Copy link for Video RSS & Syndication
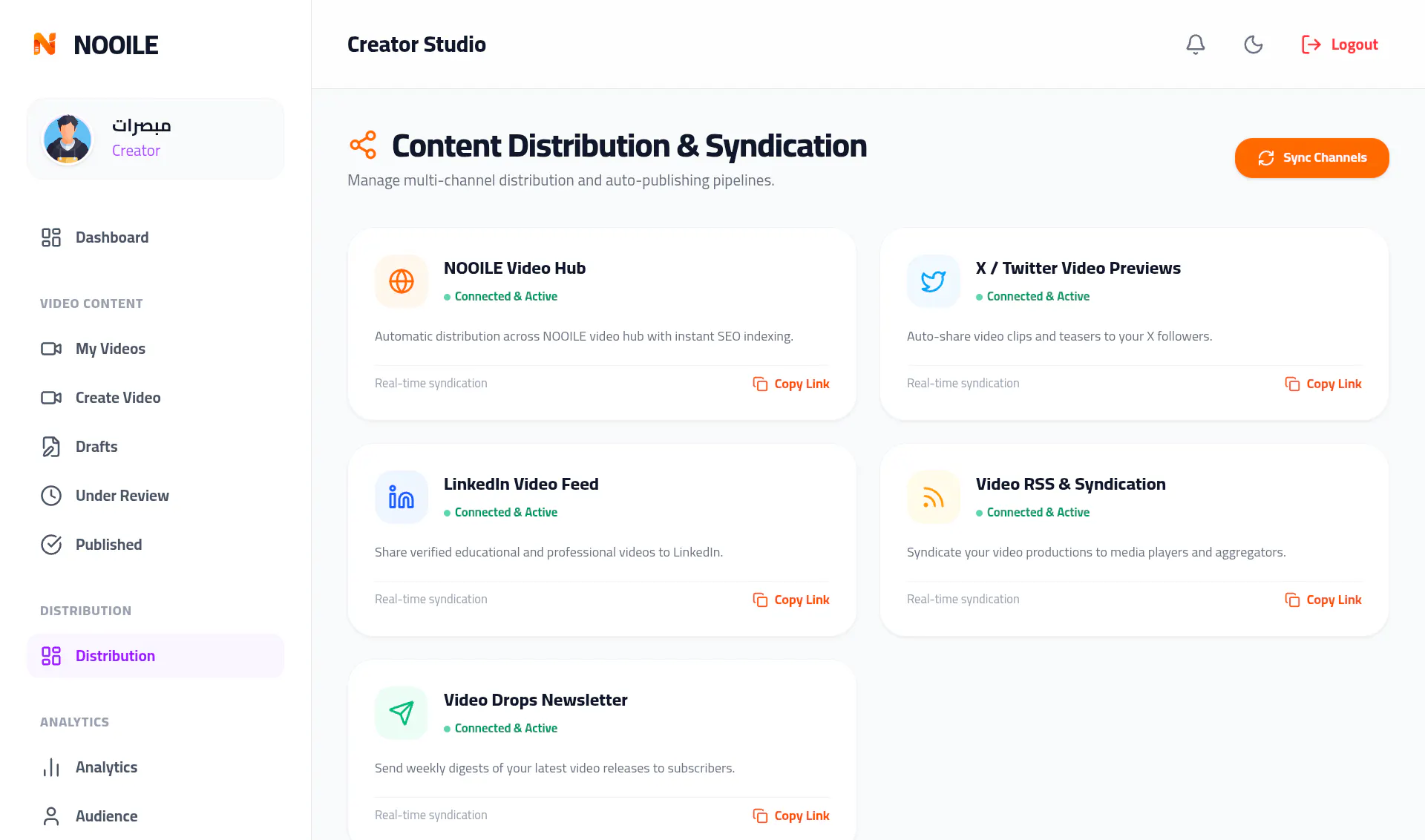The width and height of the screenshot is (1425, 840). [x=1323, y=600]
